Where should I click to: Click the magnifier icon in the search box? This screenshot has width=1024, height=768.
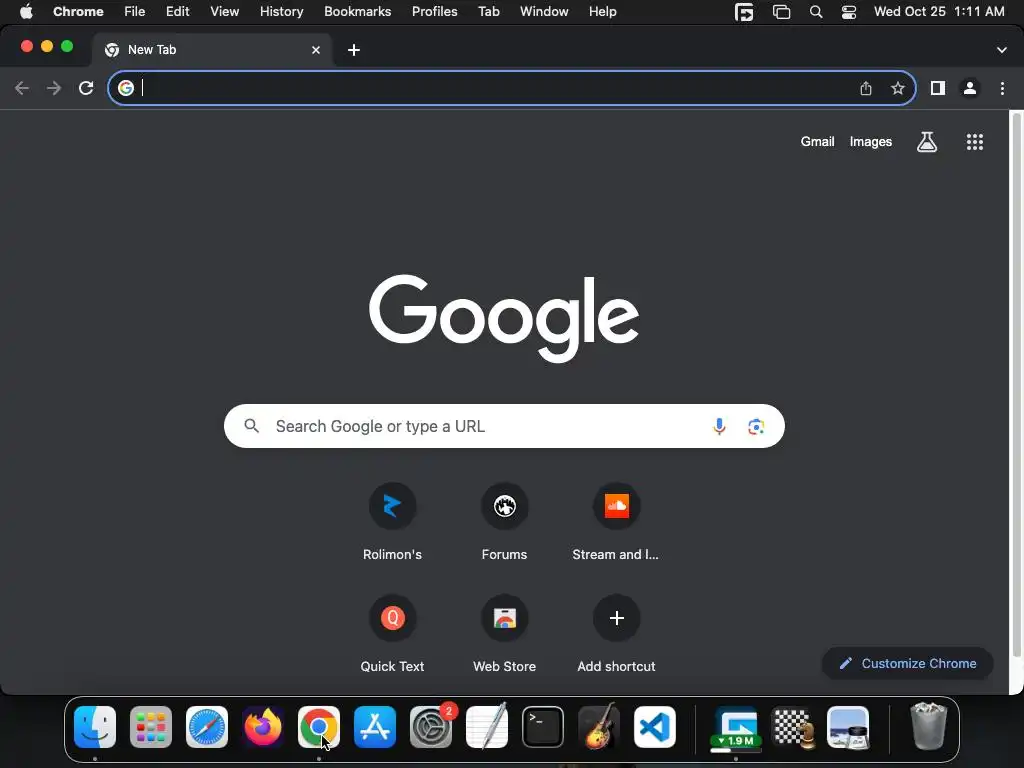tap(251, 426)
